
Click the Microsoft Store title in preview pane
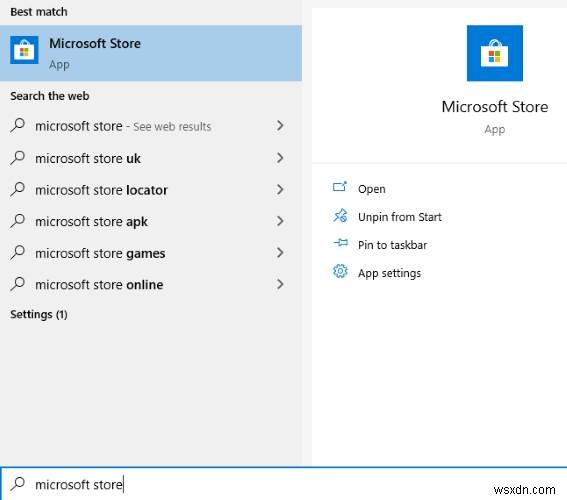pos(495,107)
